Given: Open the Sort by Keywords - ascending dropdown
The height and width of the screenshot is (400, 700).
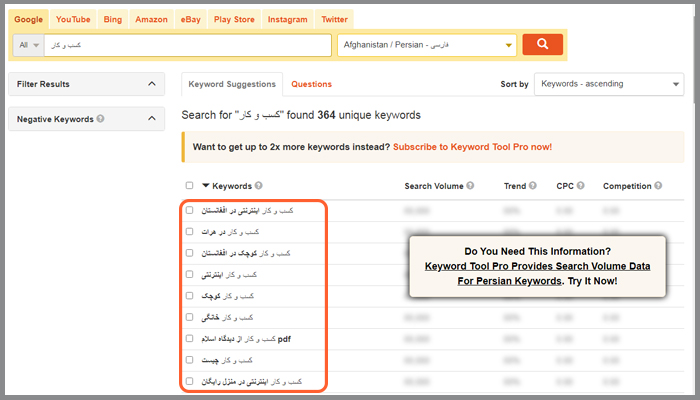Looking at the screenshot, I should 609,84.
